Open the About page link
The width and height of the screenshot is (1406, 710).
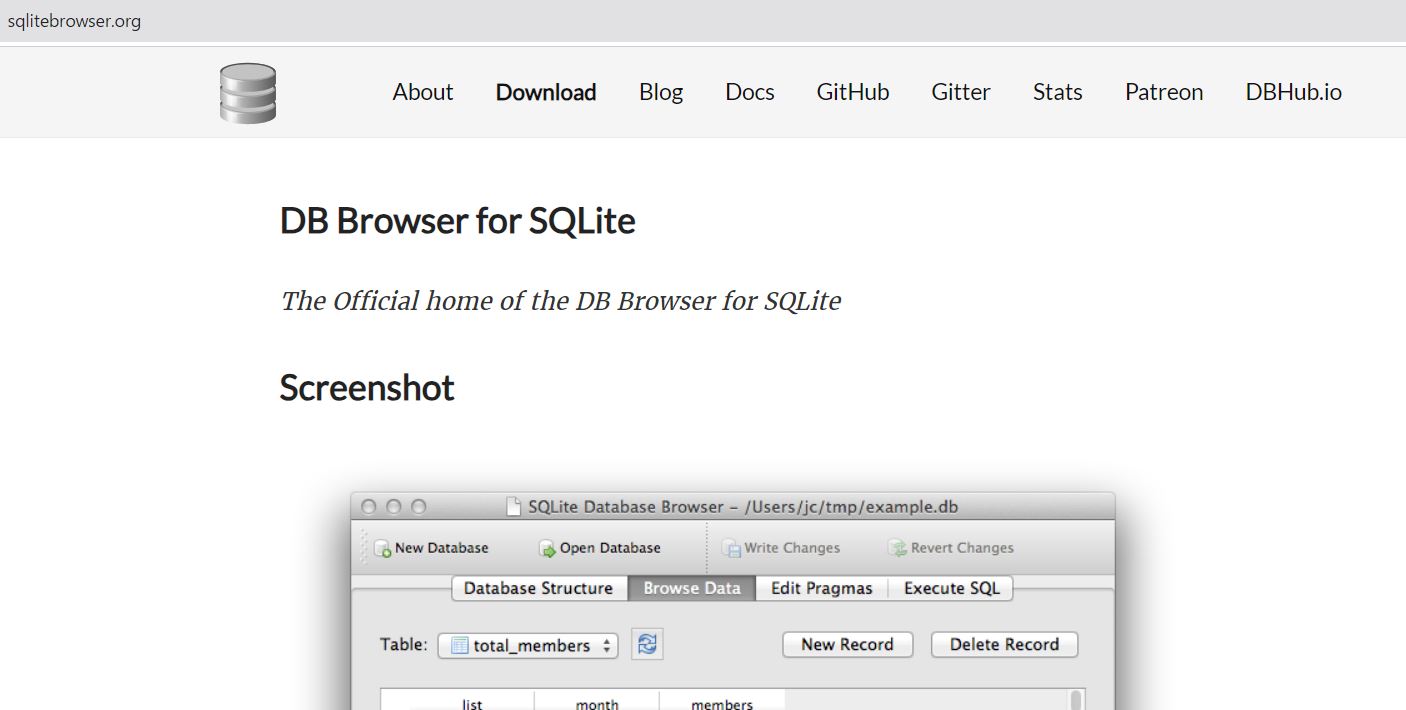(422, 92)
